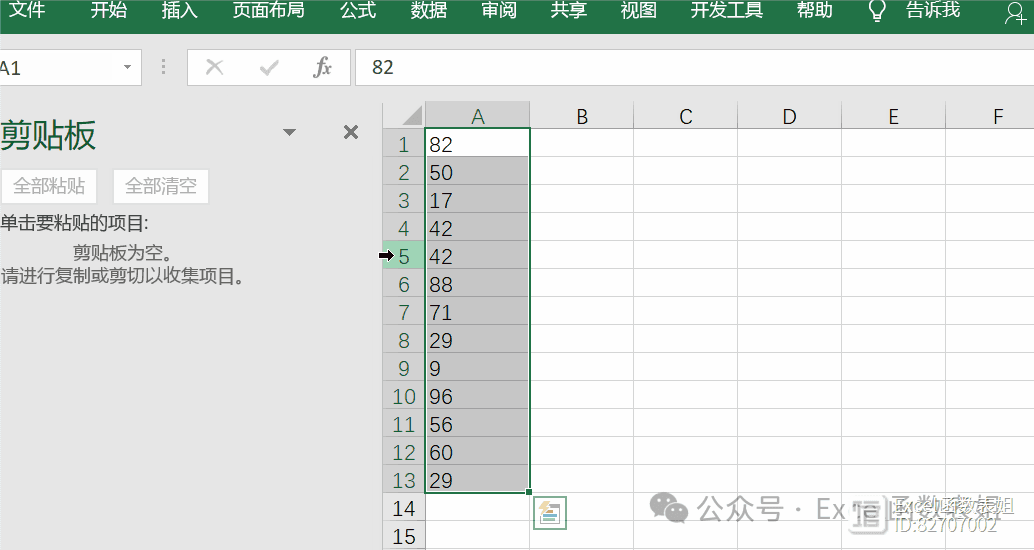Open the 插入 ribbon tab

179,10
